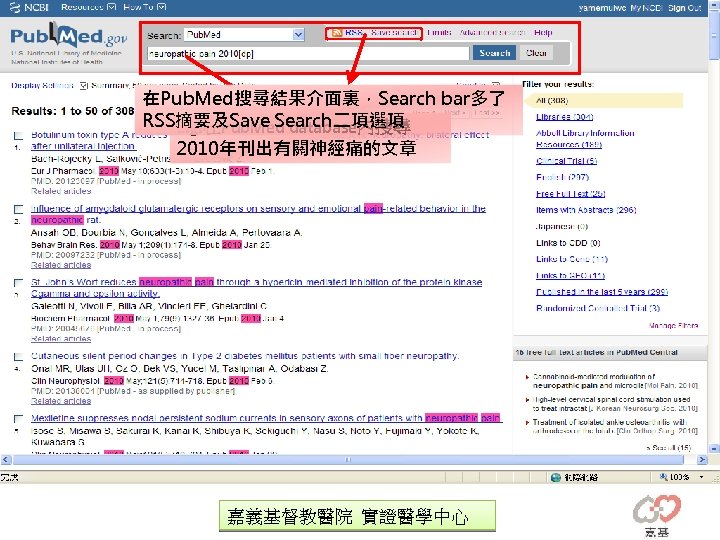Filter by Published in the last 5 years
The height and width of the screenshot is (540, 720).
(602, 292)
